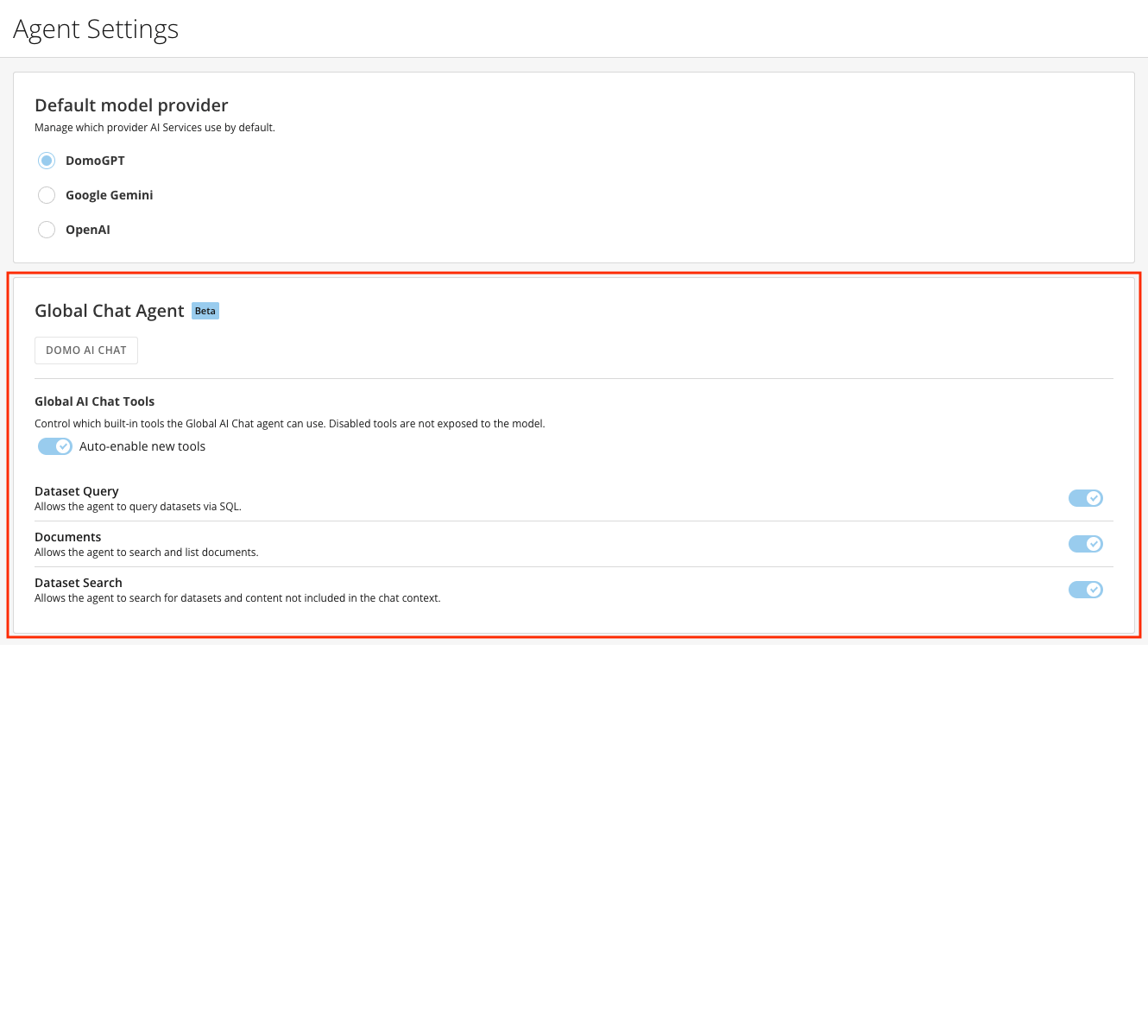Image resolution: width=1148 pixels, height=1036 pixels.
Task: Click the Global AI Chat Tools heading
Action: point(95,401)
